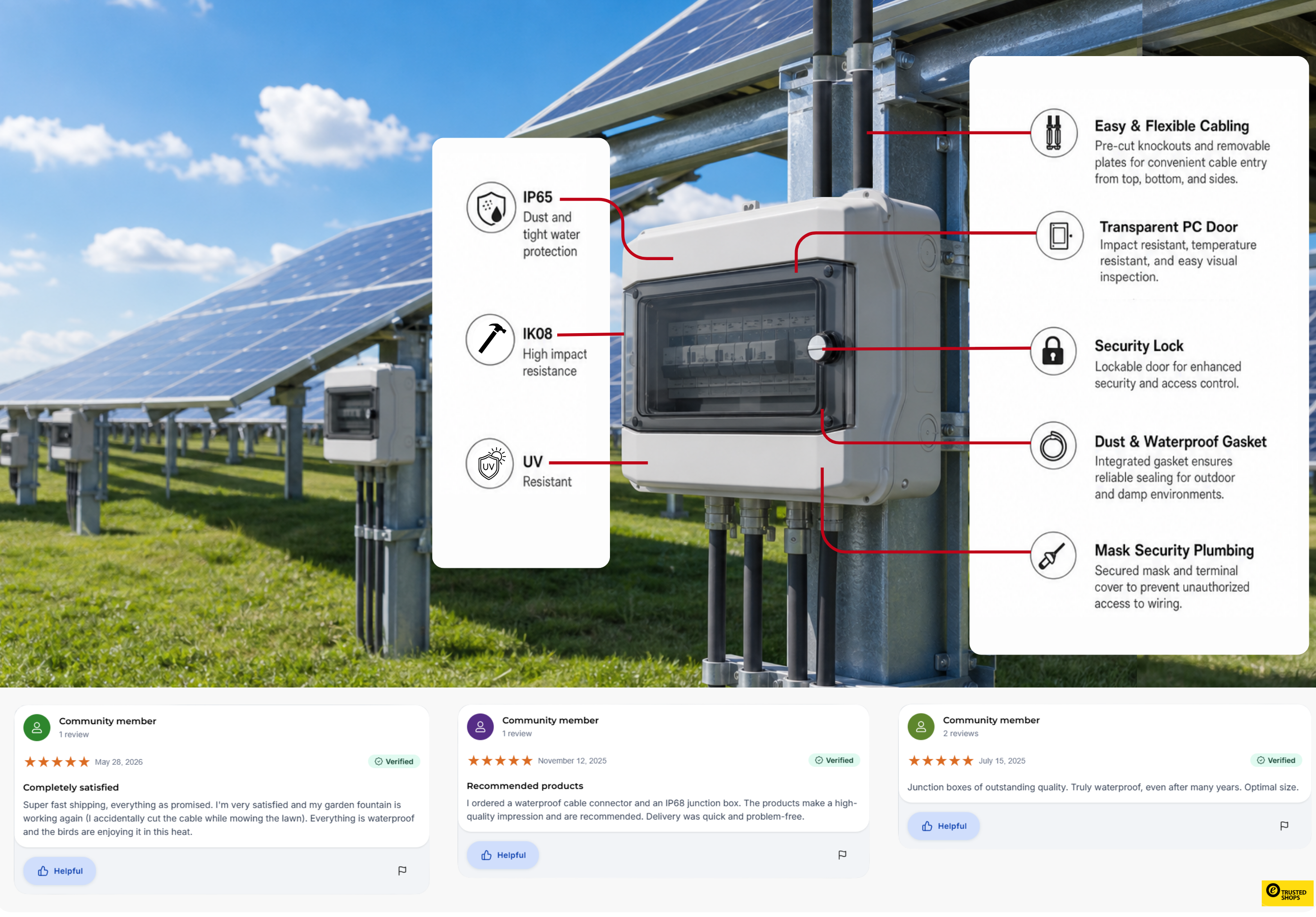1316x917 pixels.
Task: Click Verified badge on May 28 review
Action: [x=394, y=761]
